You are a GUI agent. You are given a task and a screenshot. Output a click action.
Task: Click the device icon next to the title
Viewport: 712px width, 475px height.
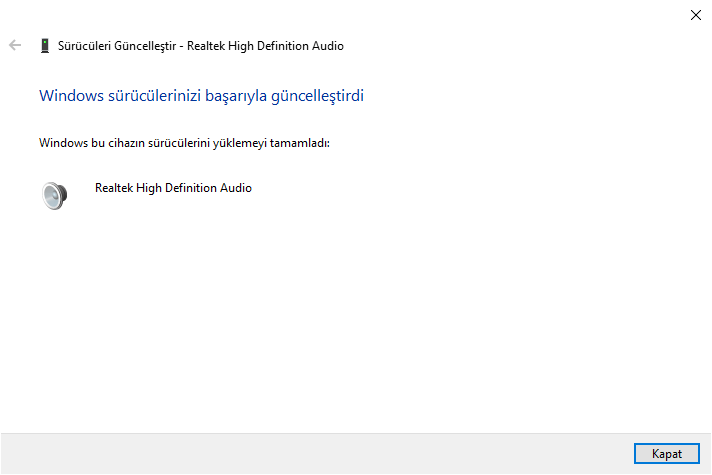[x=44, y=45]
